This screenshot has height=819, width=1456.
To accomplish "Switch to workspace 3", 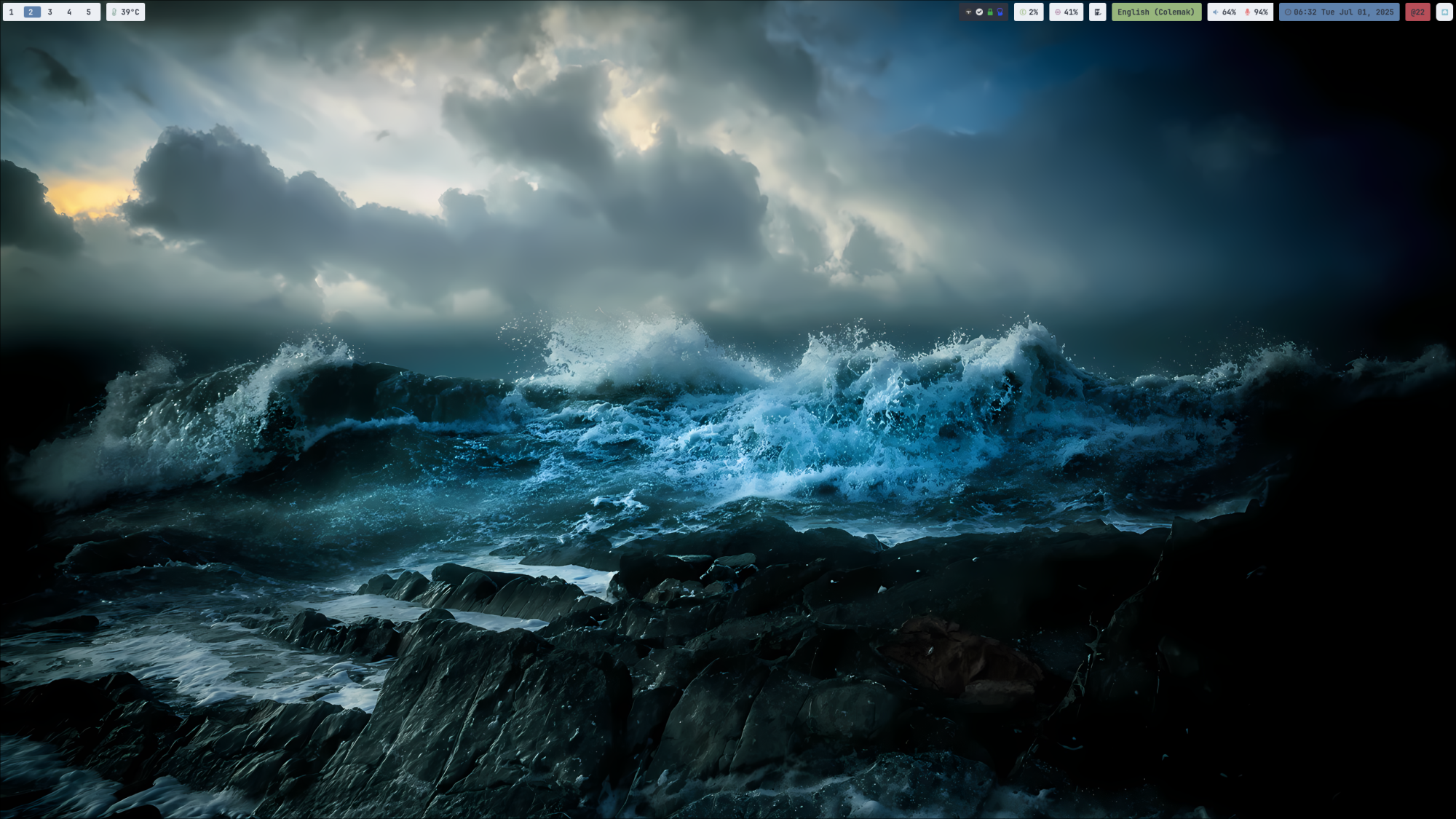I will tap(50, 12).
